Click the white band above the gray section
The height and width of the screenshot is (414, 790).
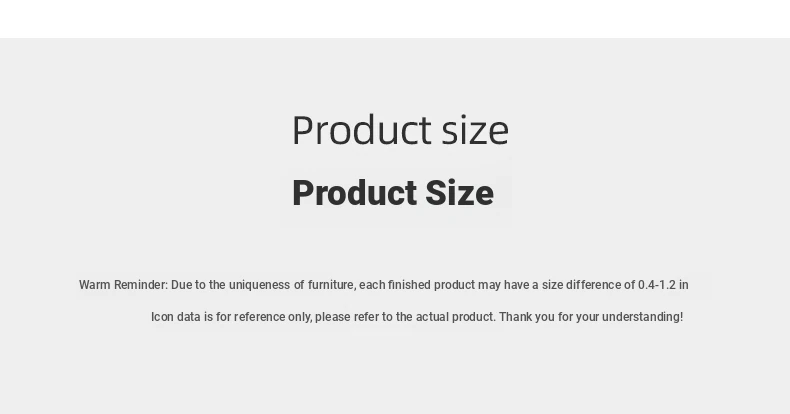(x=395, y=19)
